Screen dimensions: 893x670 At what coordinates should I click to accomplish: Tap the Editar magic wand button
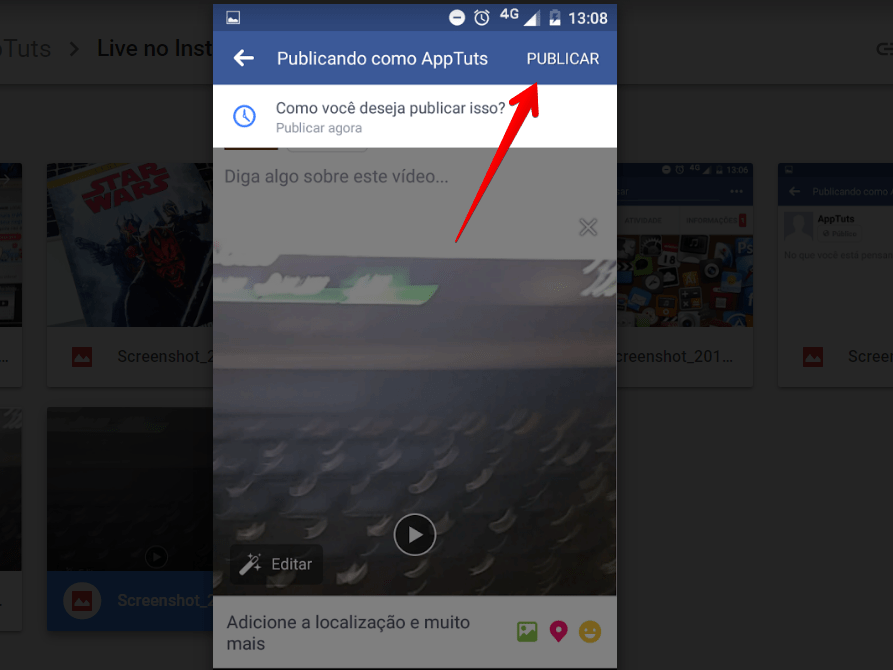276,564
